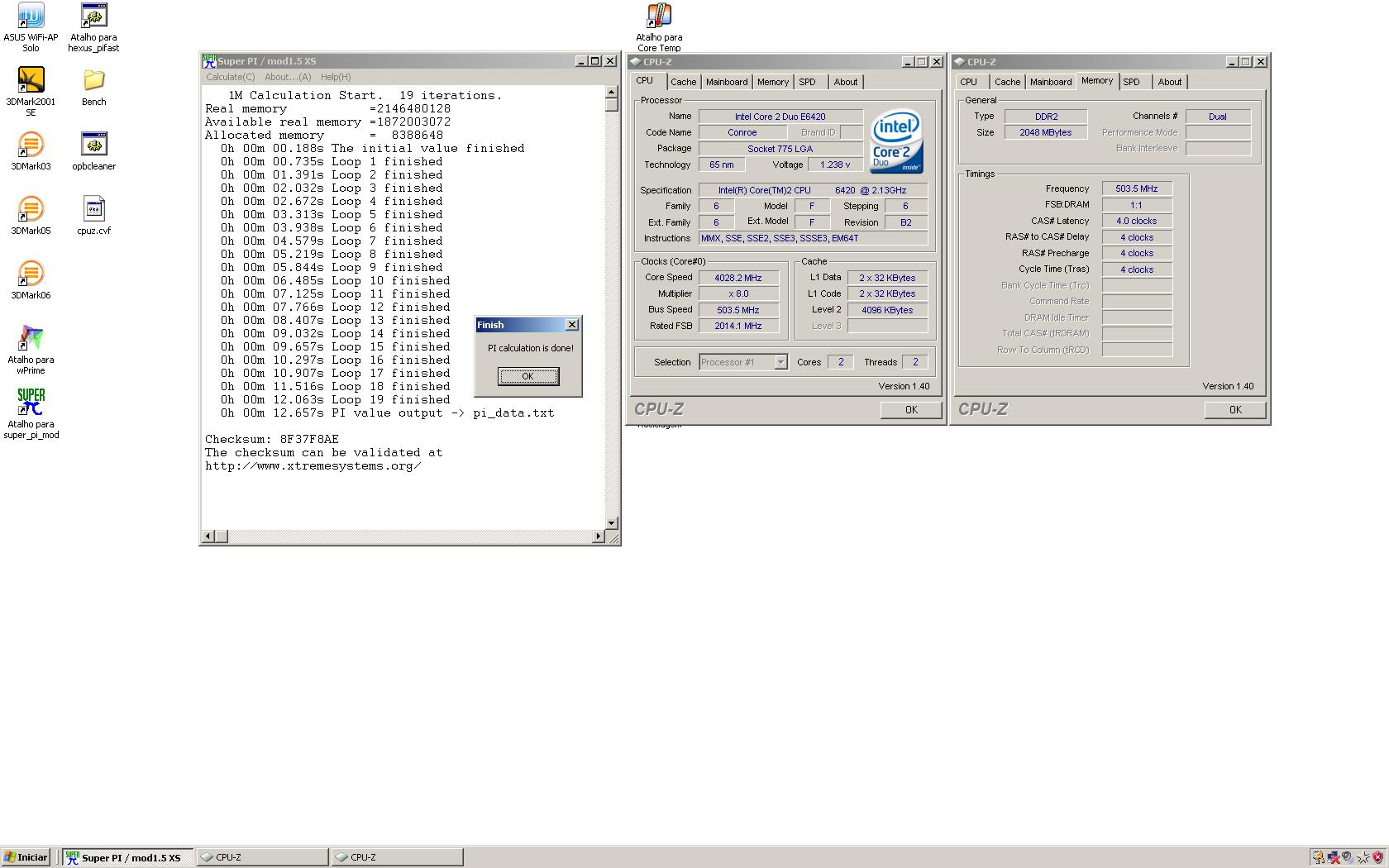1389x868 pixels.
Task: Click Super PI horizontal scrollbar left arrow
Action: tap(208, 537)
